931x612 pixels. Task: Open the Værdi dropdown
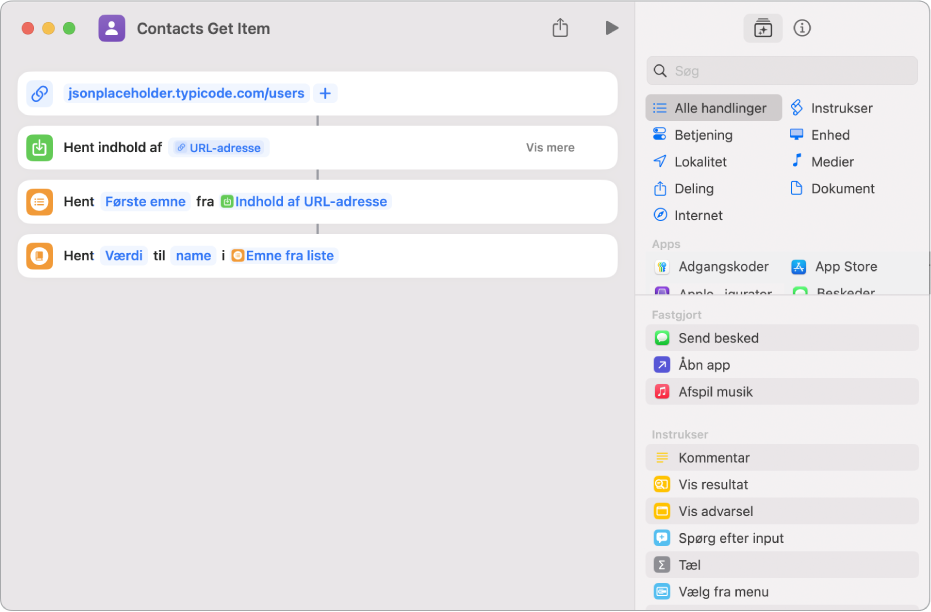pos(124,255)
